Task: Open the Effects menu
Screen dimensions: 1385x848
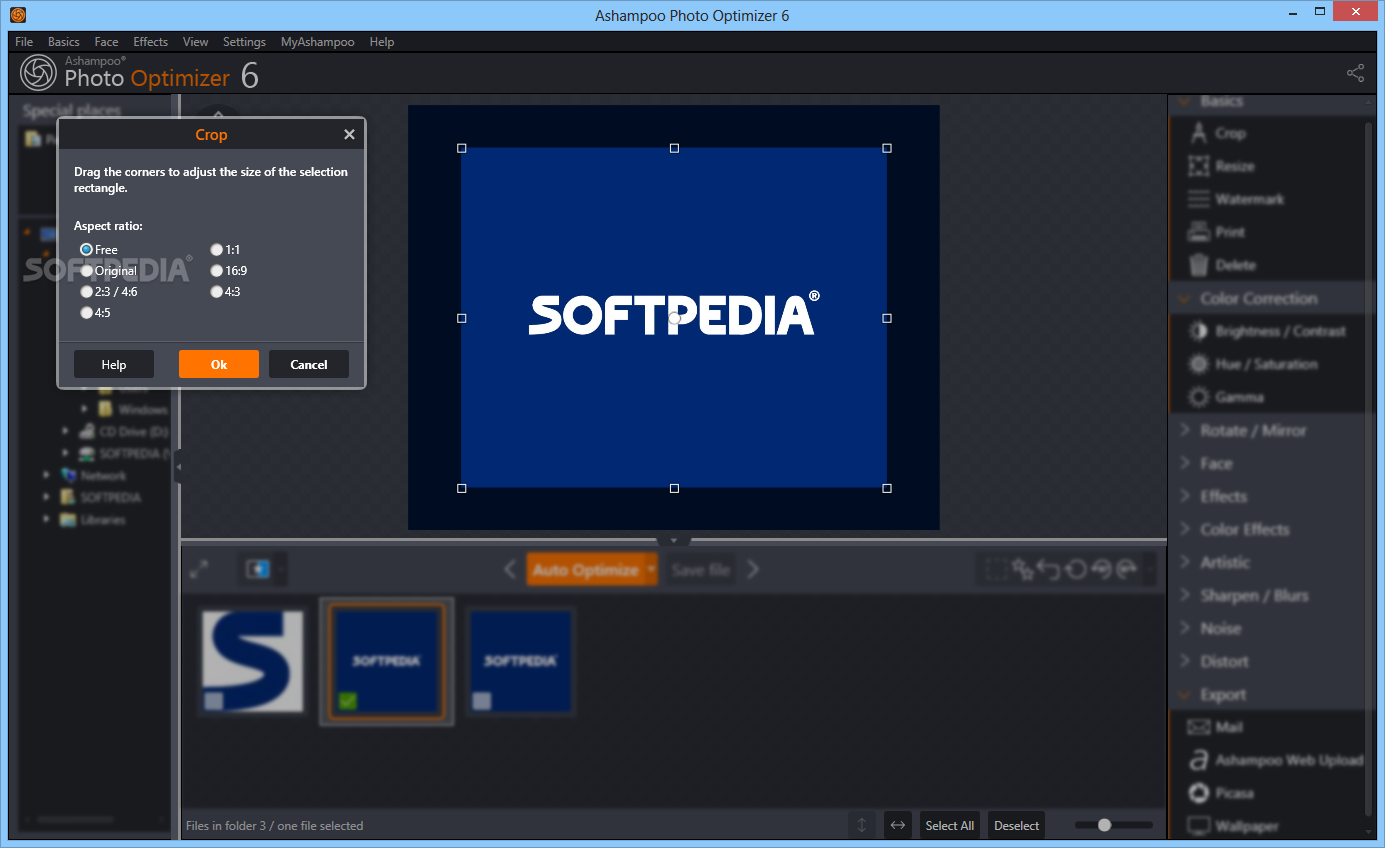Action: pos(151,42)
